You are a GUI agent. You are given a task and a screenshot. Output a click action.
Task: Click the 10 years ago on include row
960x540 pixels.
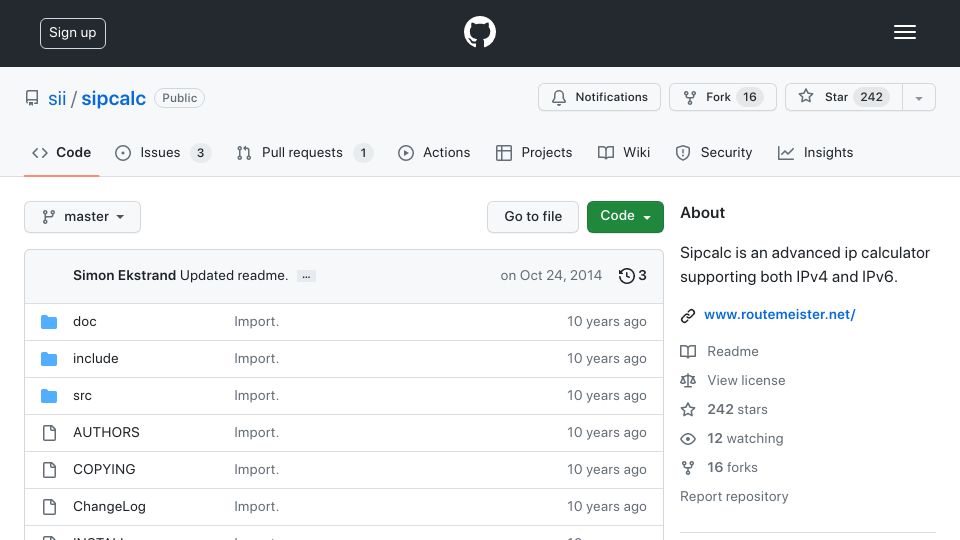[607, 358]
